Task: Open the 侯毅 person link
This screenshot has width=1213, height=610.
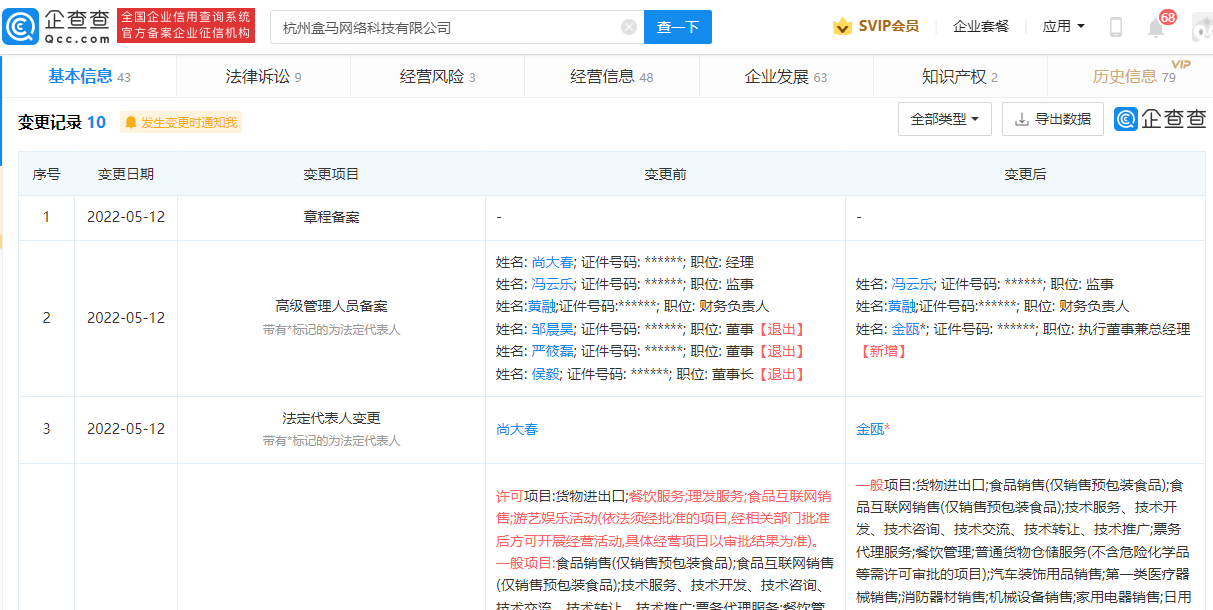Action: tap(545, 374)
